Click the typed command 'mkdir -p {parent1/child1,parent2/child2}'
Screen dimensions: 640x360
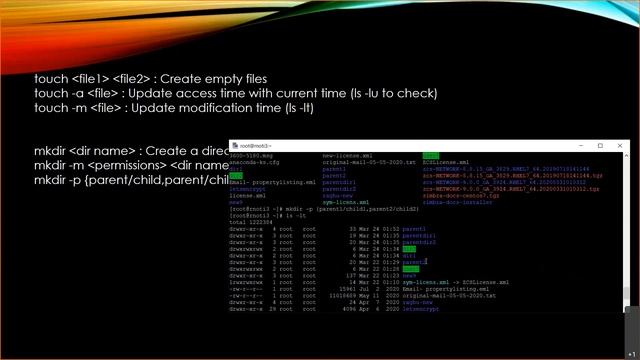[x=352, y=209]
